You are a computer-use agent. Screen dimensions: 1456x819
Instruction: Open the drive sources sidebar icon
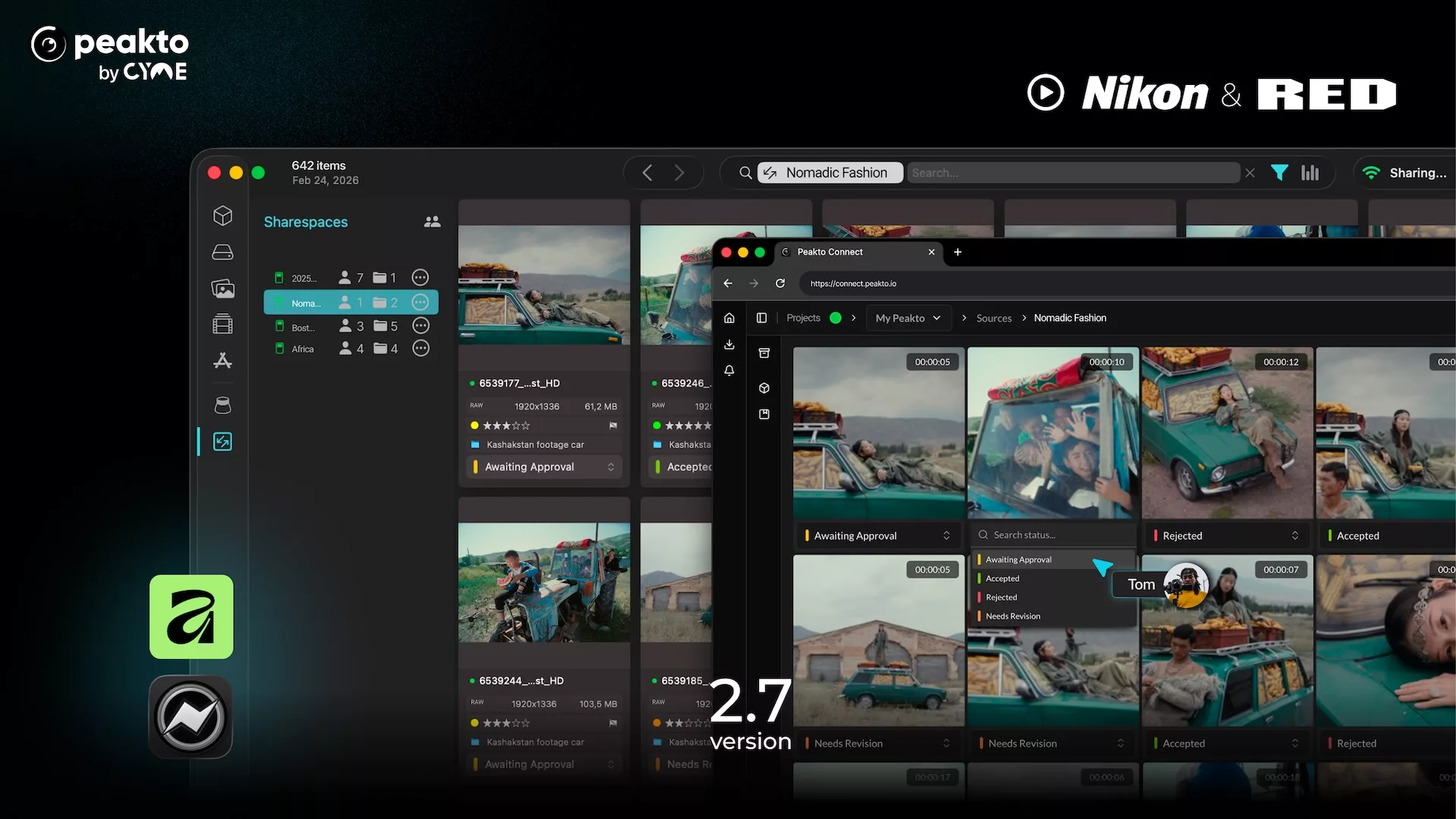(x=222, y=252)
